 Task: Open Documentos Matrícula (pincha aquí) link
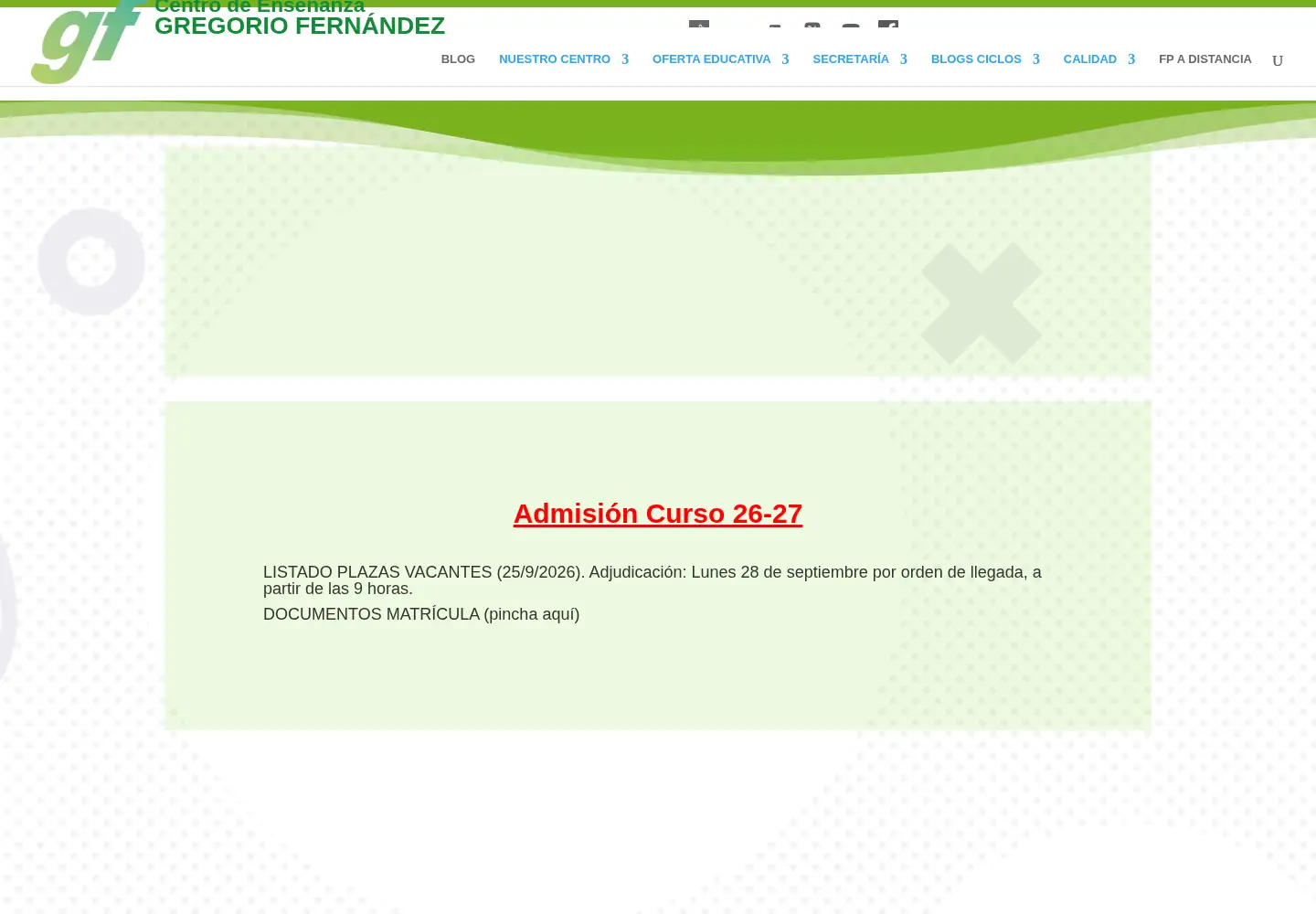pos(421,614)
